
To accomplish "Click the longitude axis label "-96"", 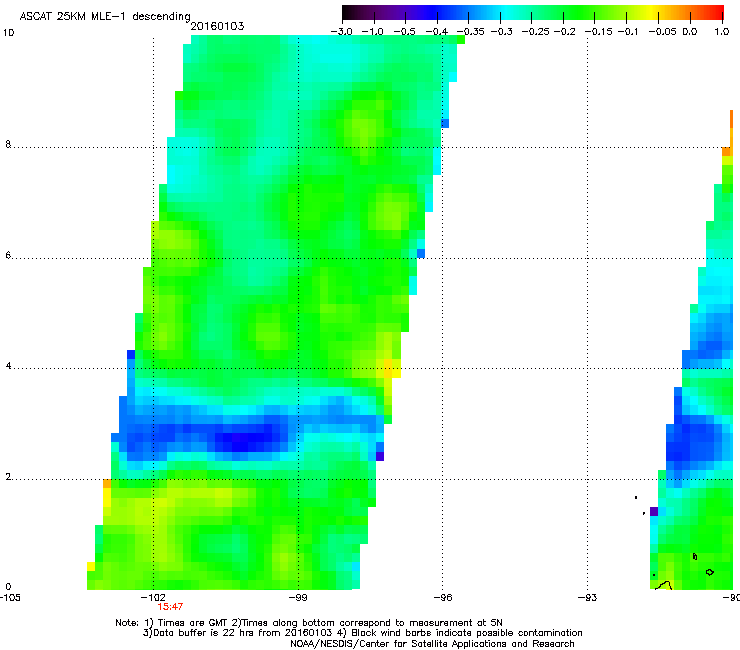I will point(443,598).
